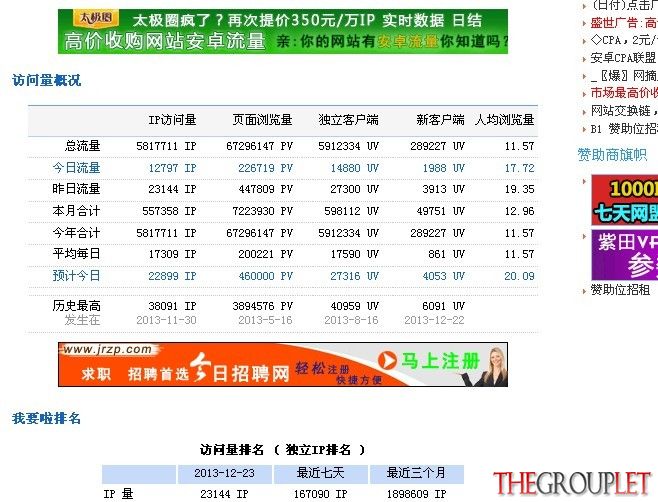Viewport: 658px width, 502px height.
Task: Select the 独立客户端 column header
Action: click(348, 120)
